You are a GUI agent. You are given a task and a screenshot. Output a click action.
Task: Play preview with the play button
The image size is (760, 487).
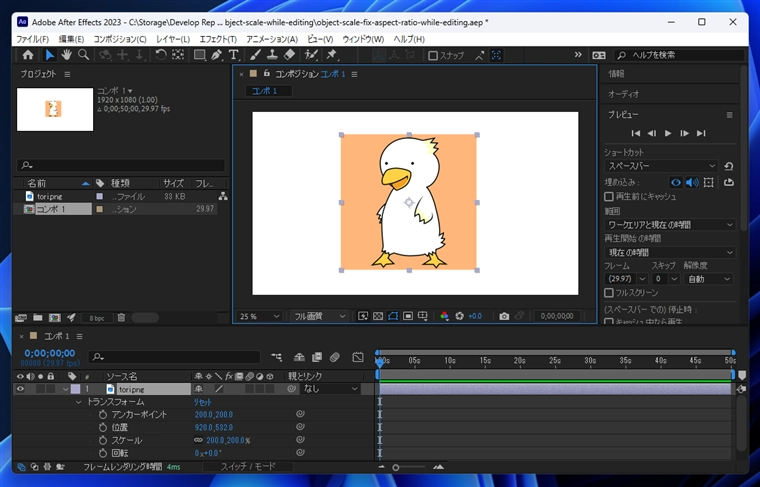coord(668,133)
